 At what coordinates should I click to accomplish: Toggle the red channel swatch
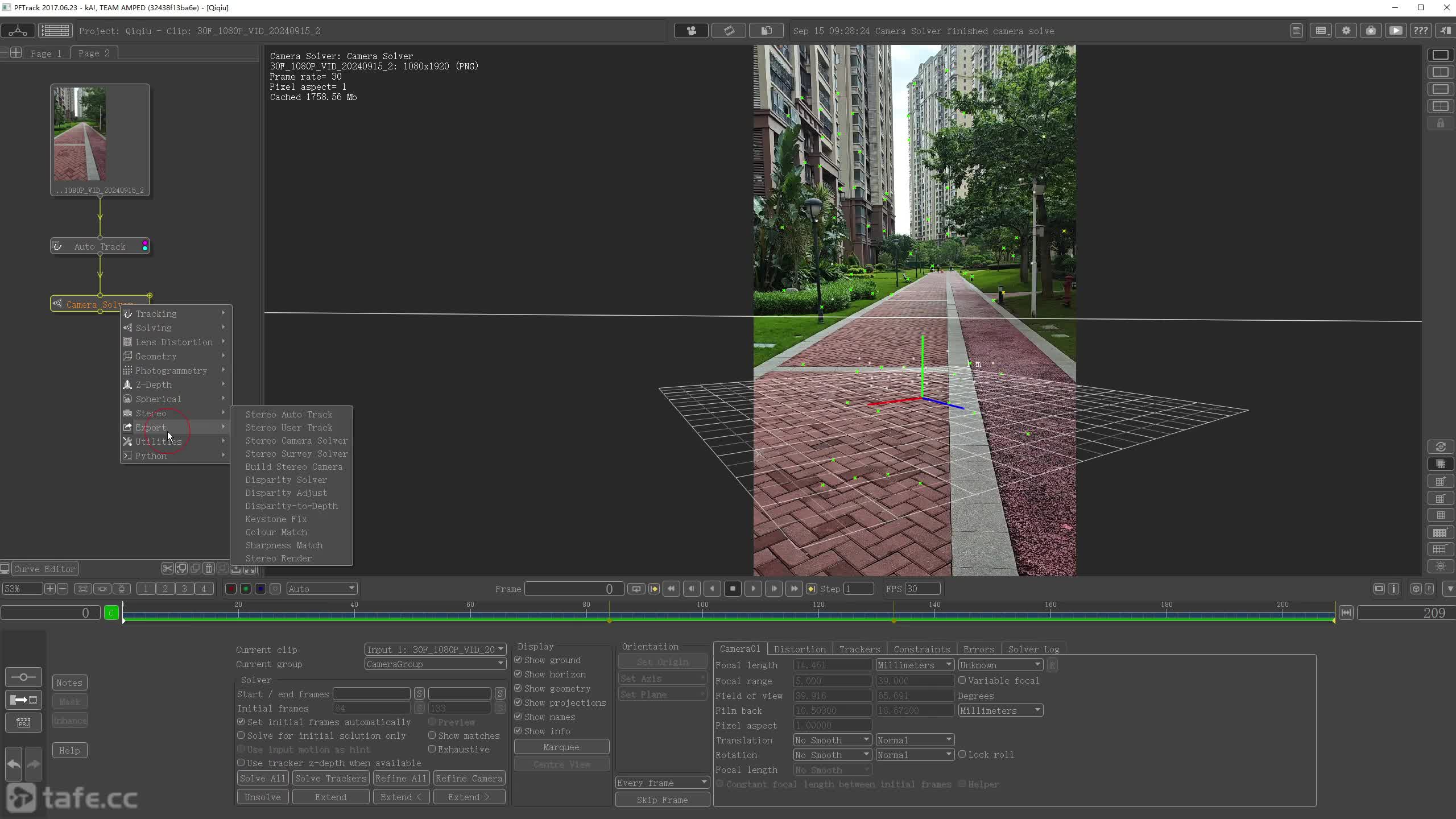coord(231,589)
